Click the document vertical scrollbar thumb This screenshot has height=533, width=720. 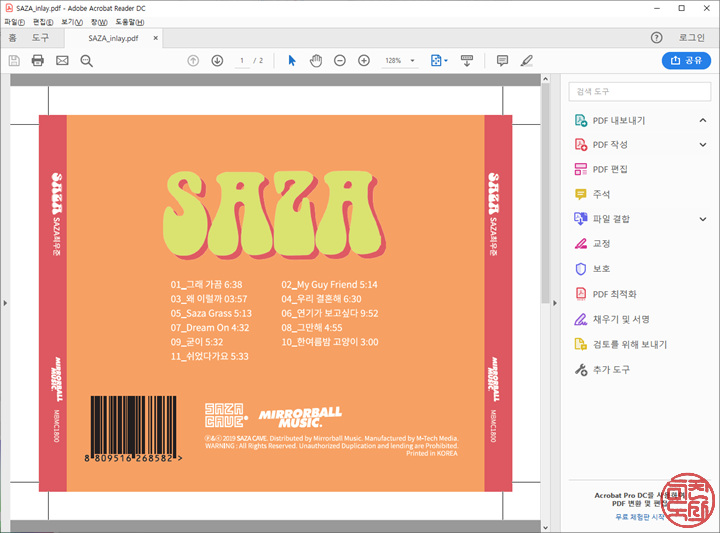pyautogui.click(x=546, y=193)
